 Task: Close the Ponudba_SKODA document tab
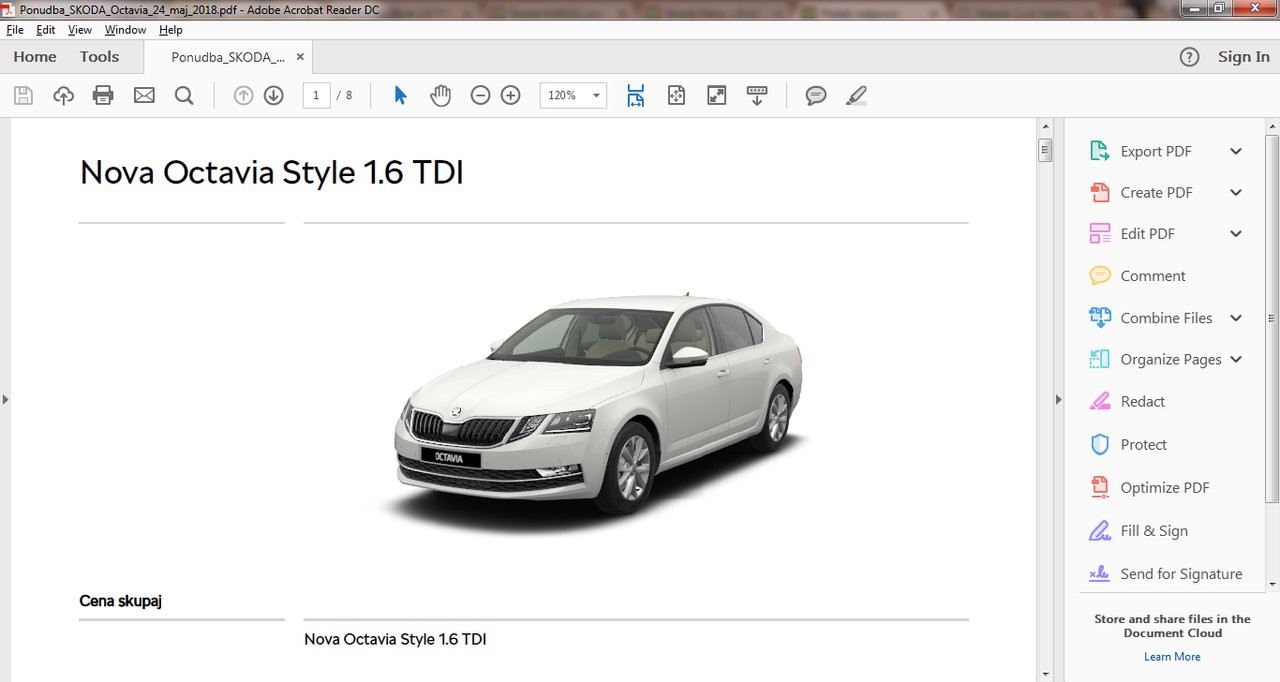pyautogui.click(x=300, y=57)
